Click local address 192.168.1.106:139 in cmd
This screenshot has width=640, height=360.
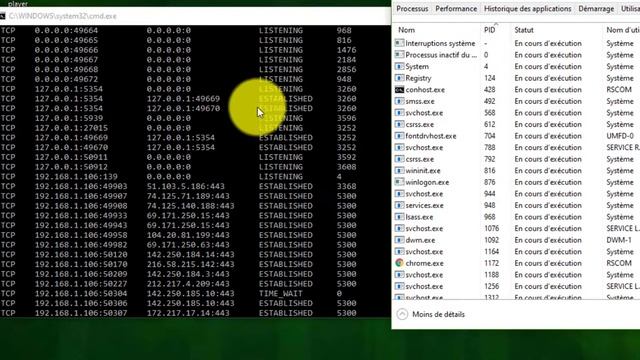click(x=76, y=177)
